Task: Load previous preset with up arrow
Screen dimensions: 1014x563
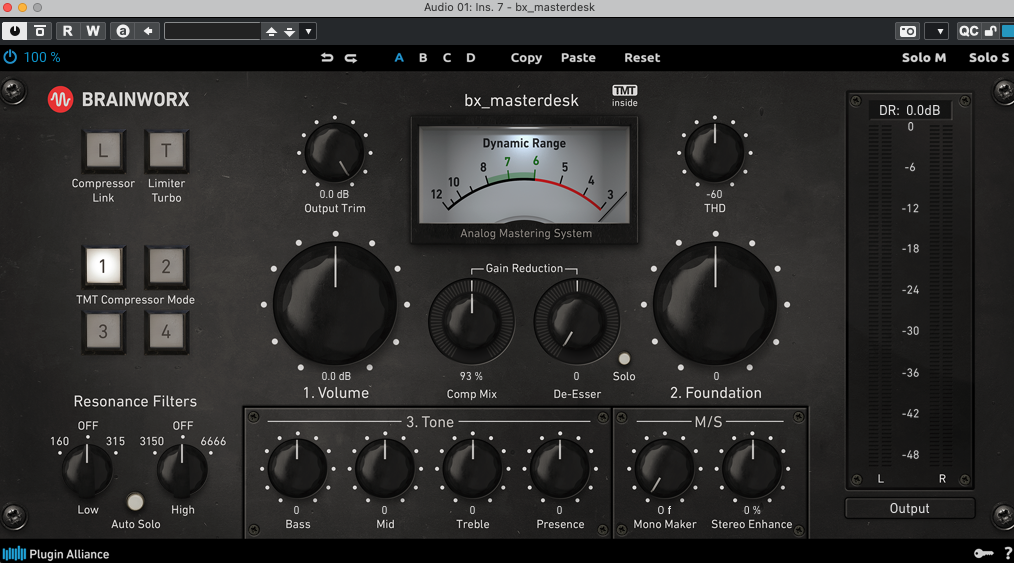Action: pos(272,31)
